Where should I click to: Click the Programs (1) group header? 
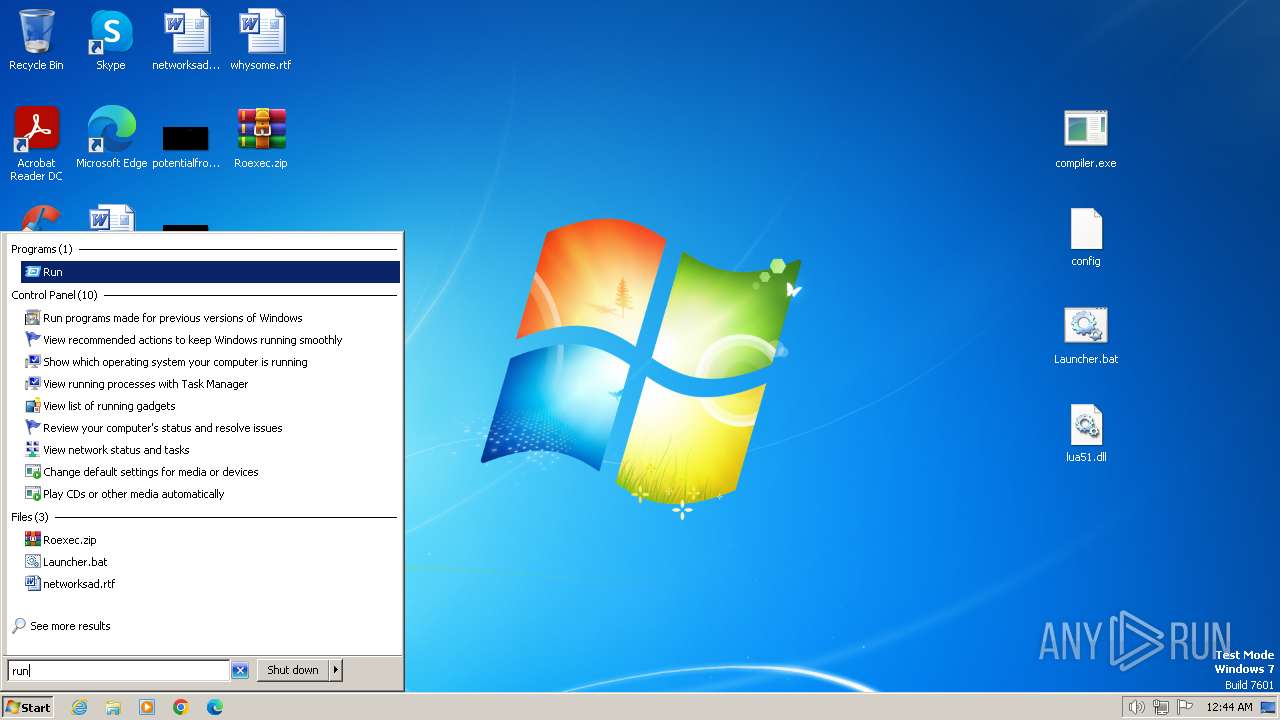[42, 249]
